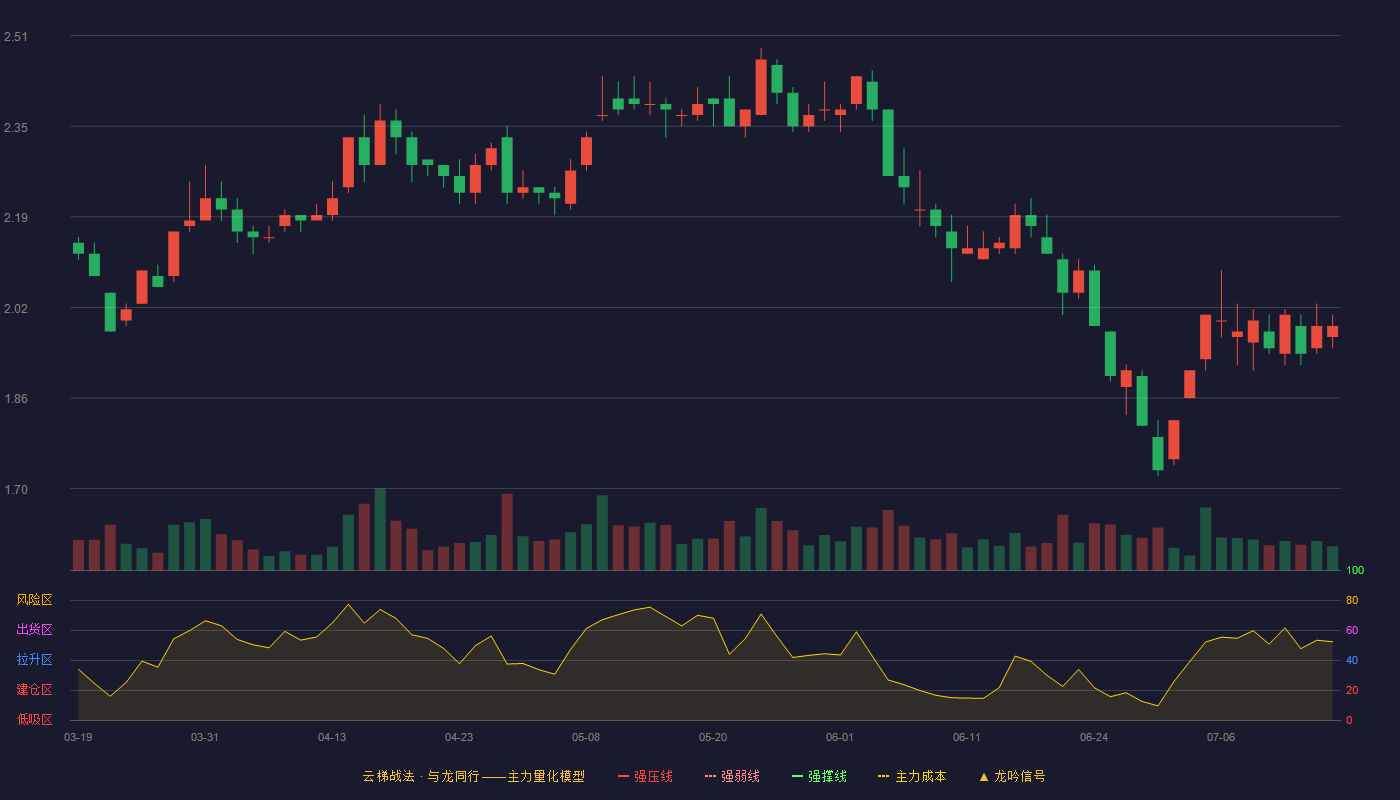This screenshot has height=800, width=1400.
Task: Toggle the 强弱线 legend series
Action: pyautogui.click(x=732, y=776)
